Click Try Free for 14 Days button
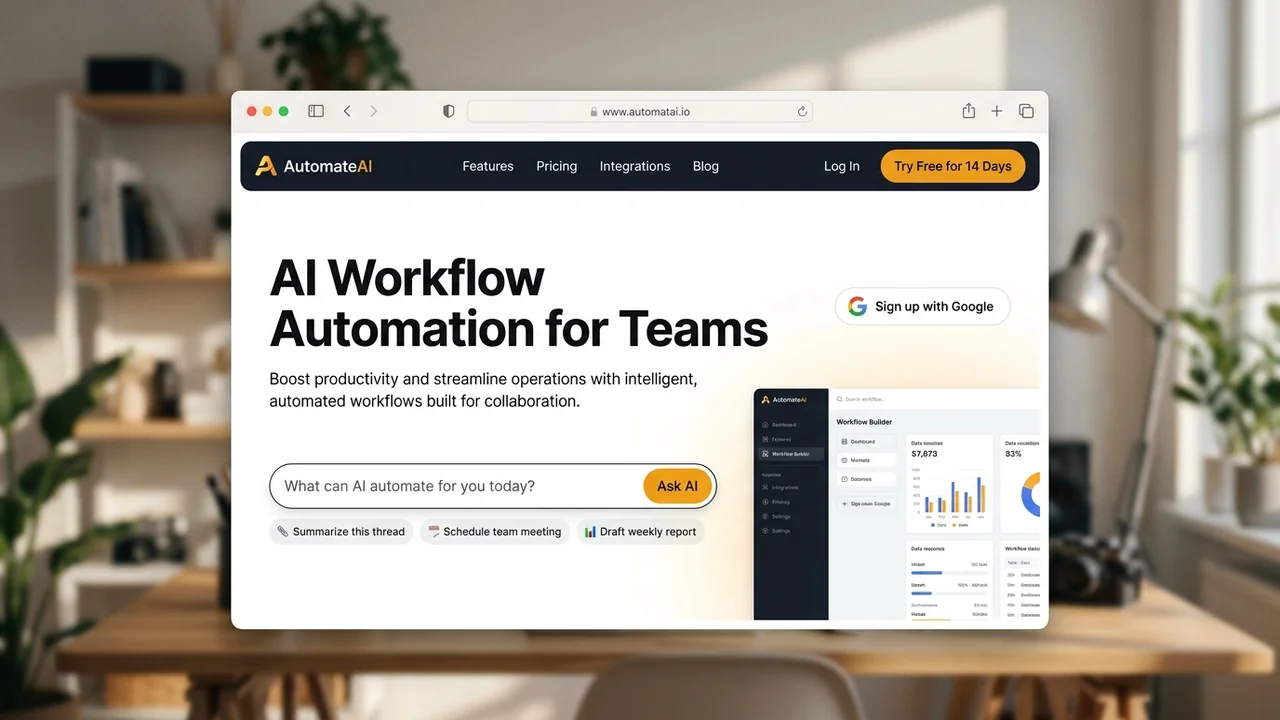The width and height of the screenshot is (1280, 720). click(x=953, y=166)
